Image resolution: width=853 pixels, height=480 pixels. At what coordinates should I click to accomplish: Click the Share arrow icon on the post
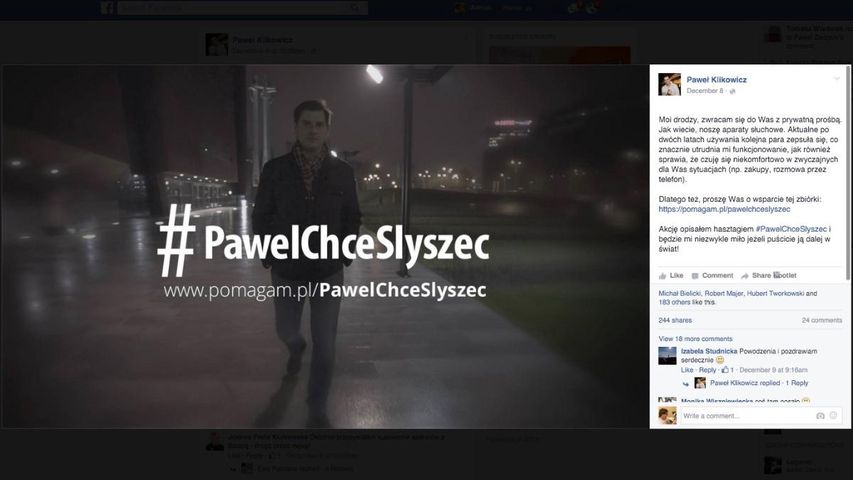[x=745, y=276]
